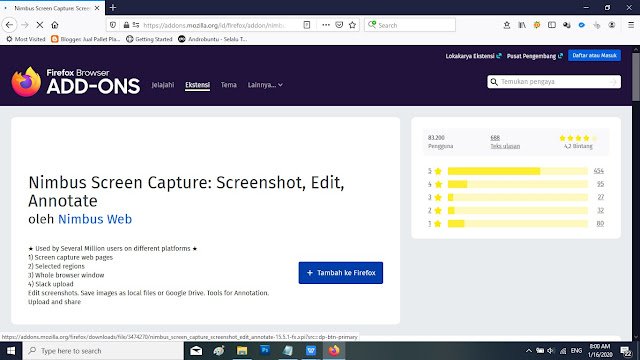Open Androbuntu bookmark
The width and height of the screenshot is (640, 360).
click(213, 39)
